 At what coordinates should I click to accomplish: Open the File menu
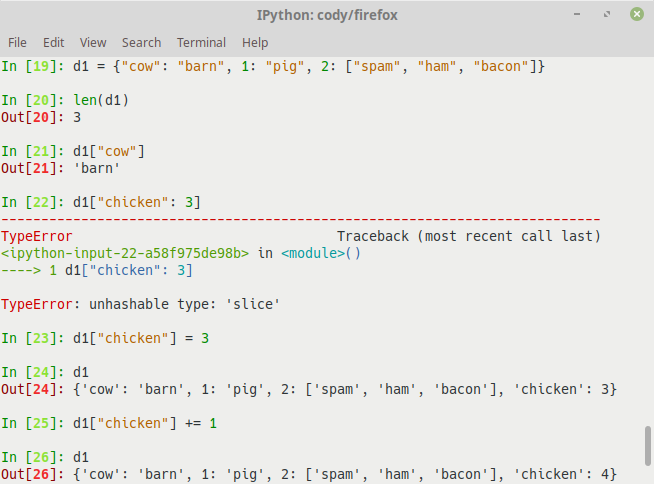17,43
